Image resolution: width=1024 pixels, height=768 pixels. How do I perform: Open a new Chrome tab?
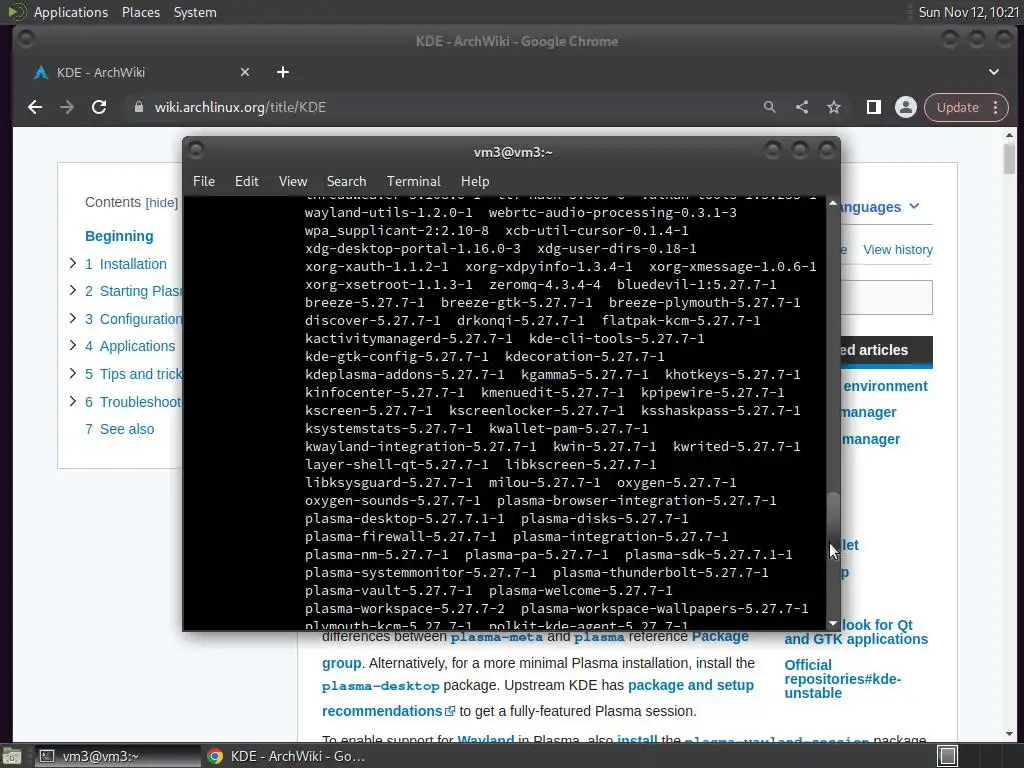coord(283,72)
